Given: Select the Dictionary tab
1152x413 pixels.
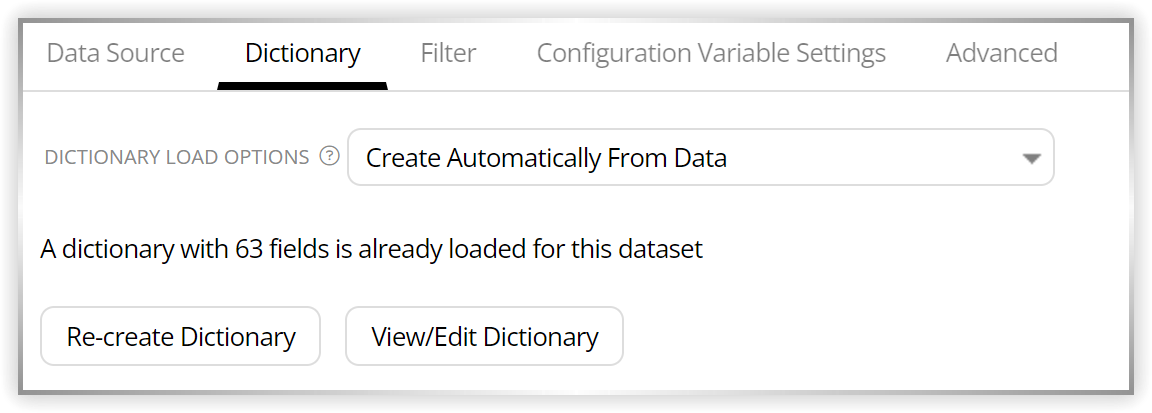Looking at the screenshot, I should 303,53.
